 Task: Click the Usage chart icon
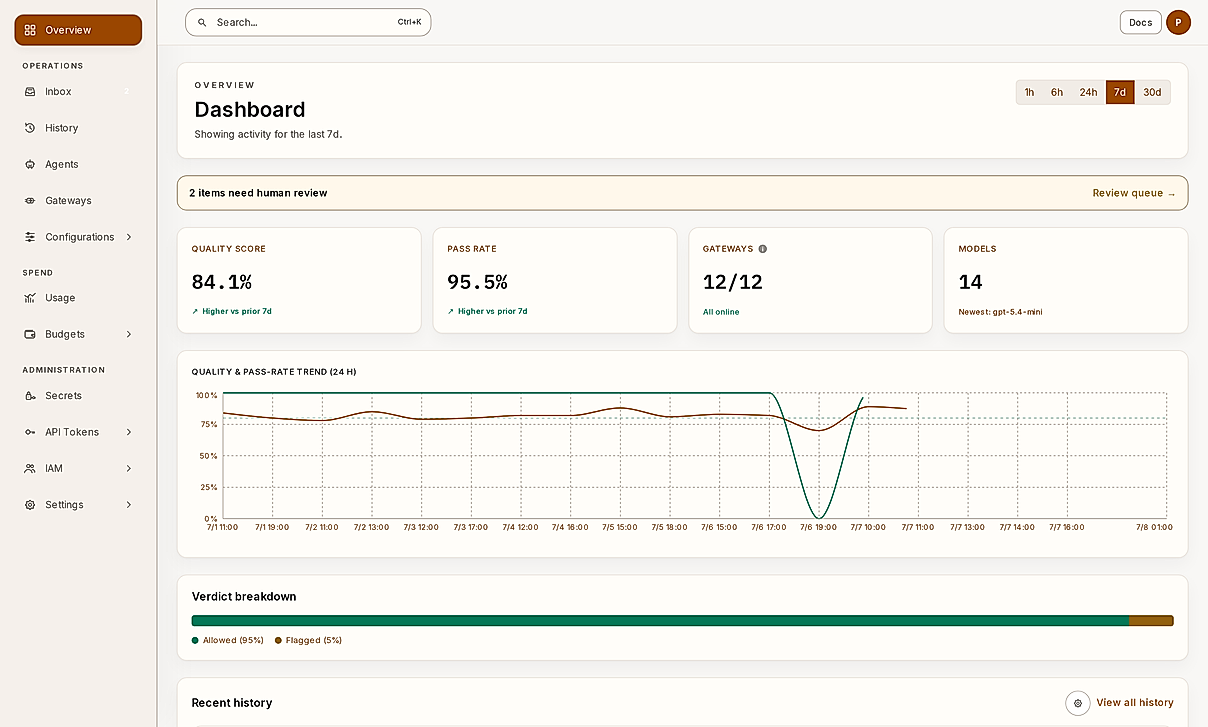(x=30, y=298)
